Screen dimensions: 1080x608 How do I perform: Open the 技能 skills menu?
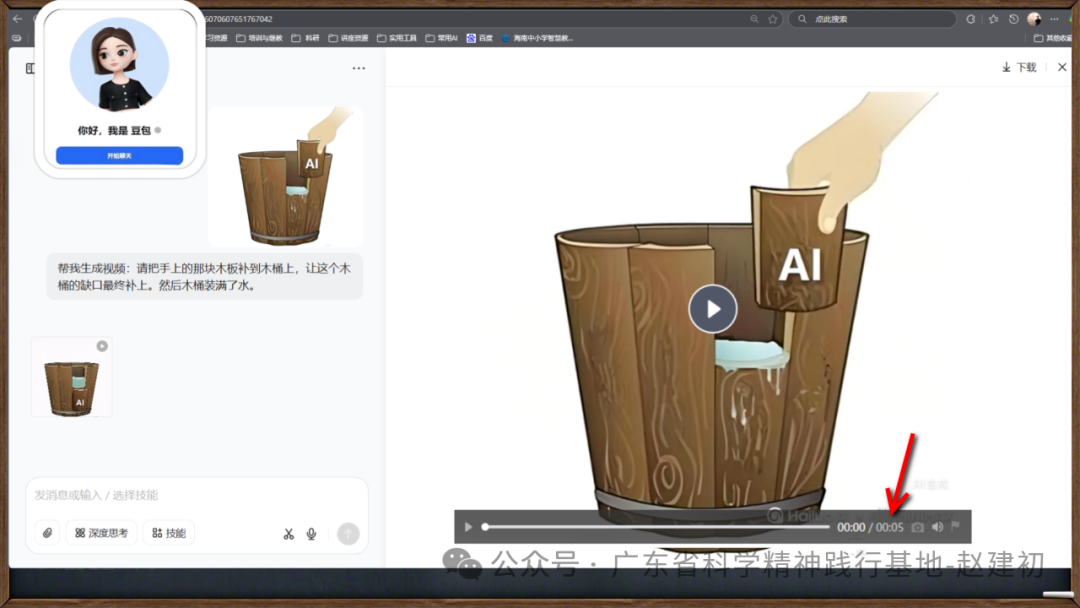click(x=169, y=533)
